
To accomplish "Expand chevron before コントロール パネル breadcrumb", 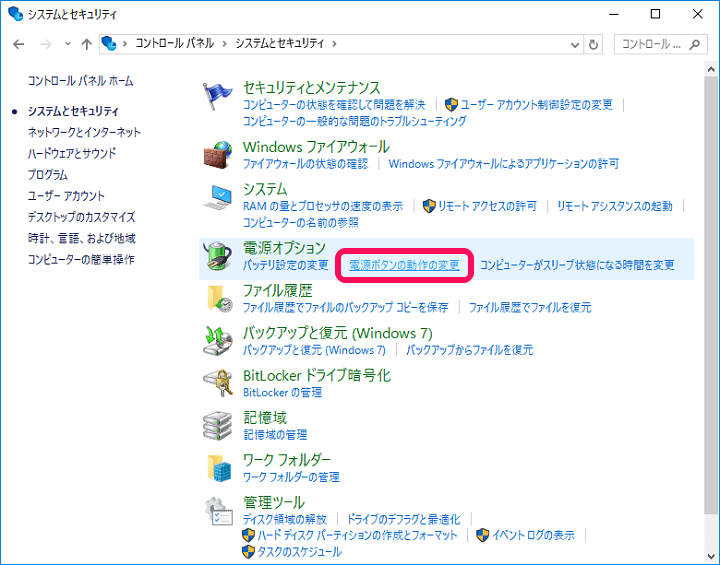I will click(x=124, y=44).
